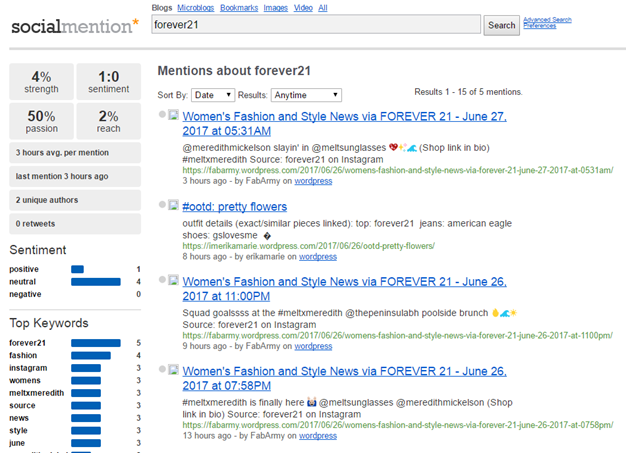Click the 'womens' keyword label
The height and width of the screenshot is (455, 628).
click(25, 381)
